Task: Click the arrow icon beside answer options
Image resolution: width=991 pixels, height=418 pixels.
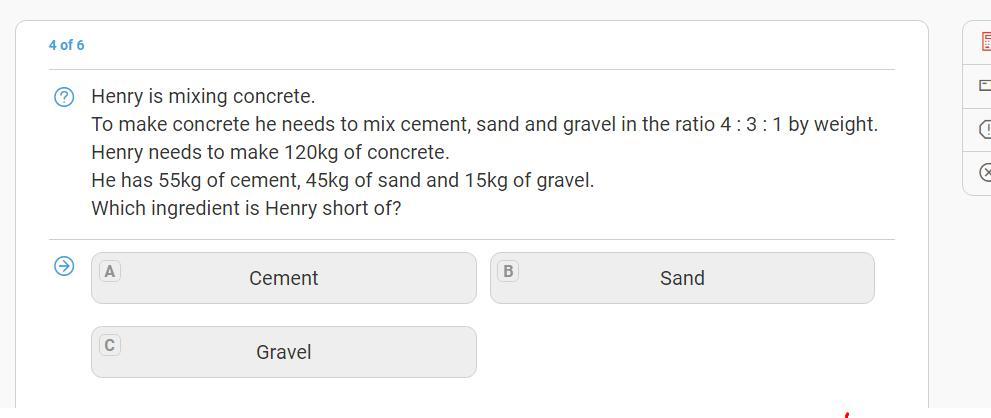Action: pos(64,266)
